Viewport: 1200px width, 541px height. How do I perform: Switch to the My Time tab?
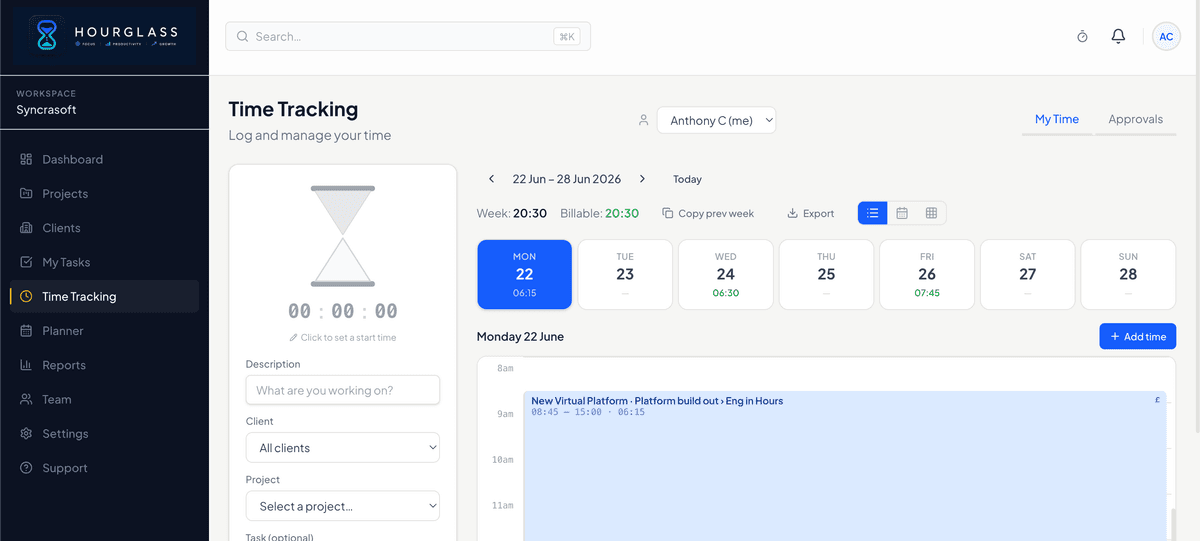point(1057,119)
